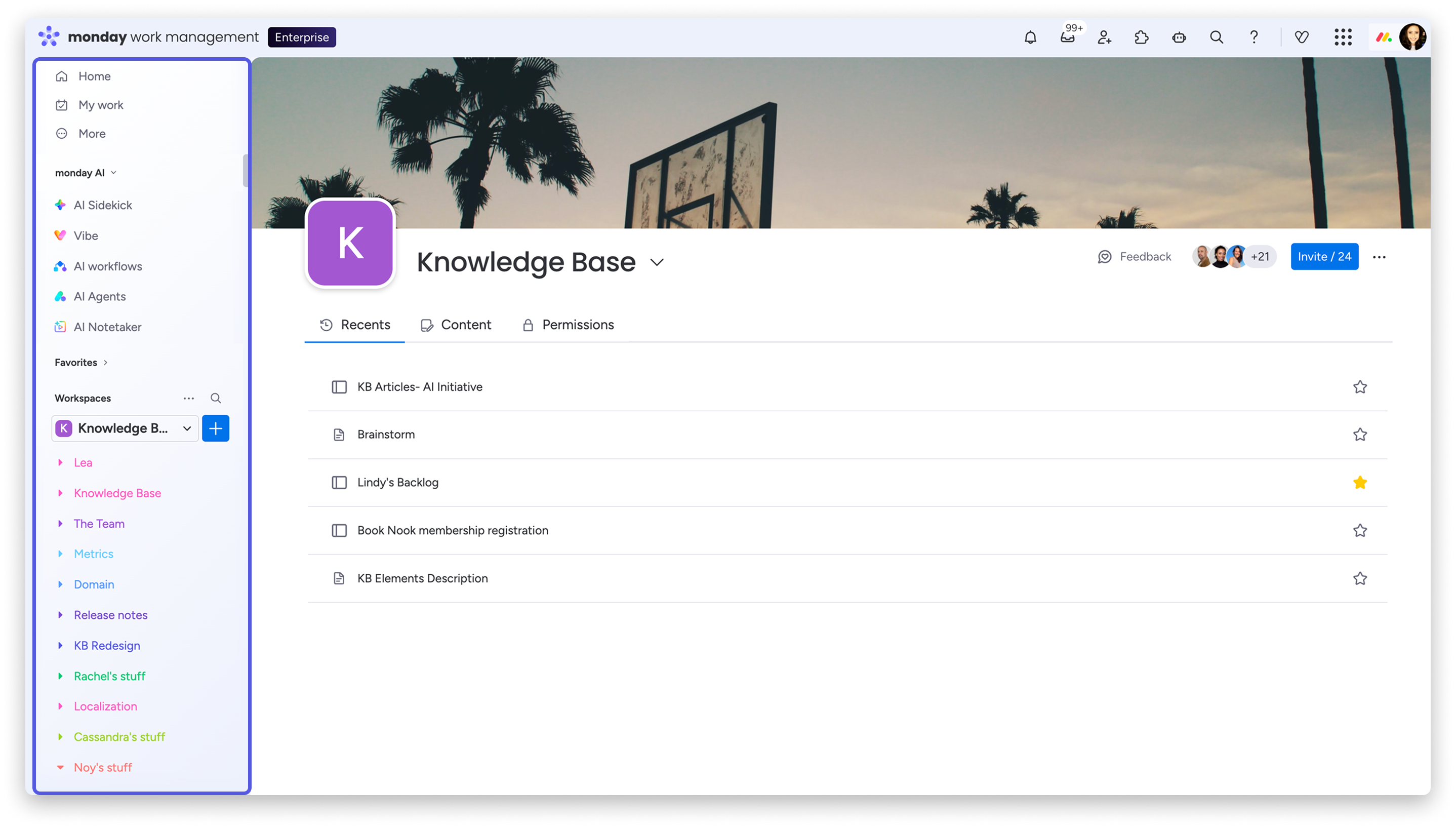Open the nine-dot products switcher
The height and width of the screenshot is (828, 1456).
pos(1343,37)
